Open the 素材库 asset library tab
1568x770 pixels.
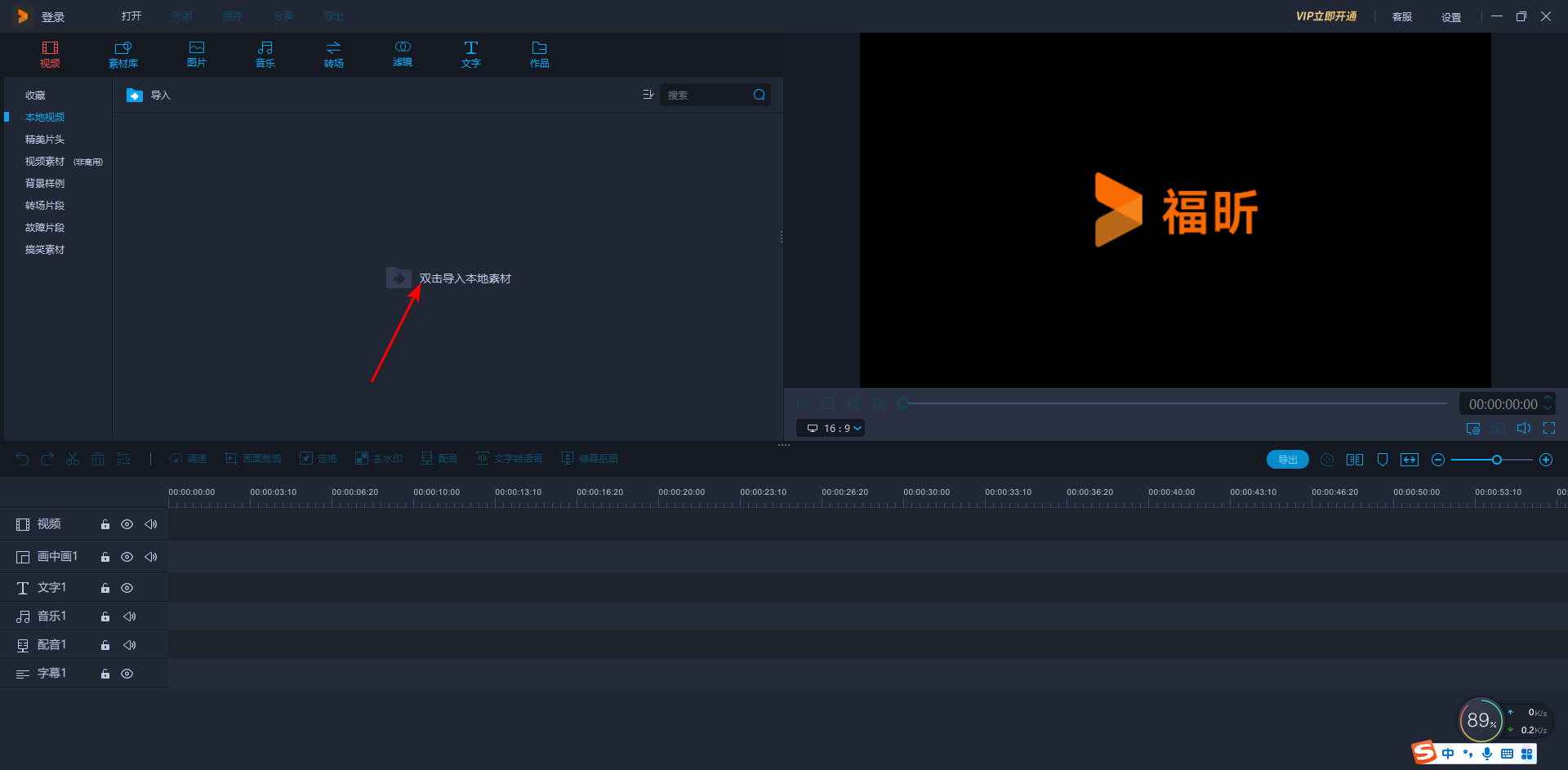tap(123, 54)
